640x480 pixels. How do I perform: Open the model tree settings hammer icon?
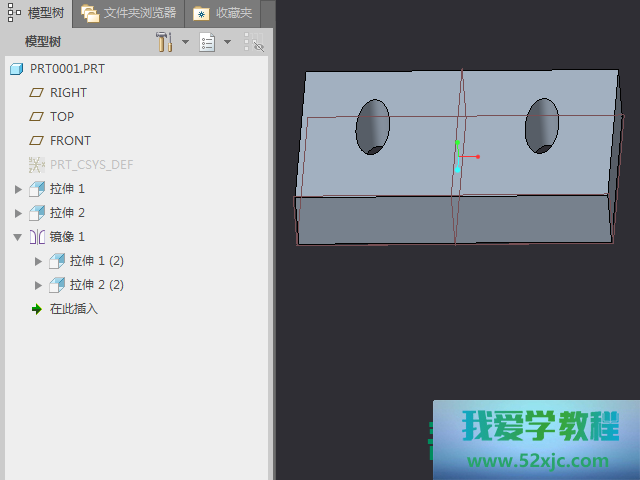pyautogui.click(x=164, y=42)
